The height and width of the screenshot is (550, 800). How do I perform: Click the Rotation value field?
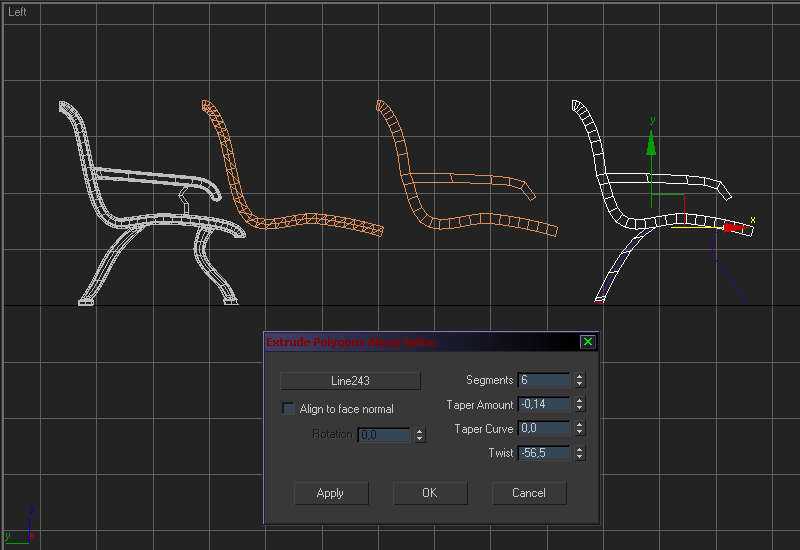click(383, 435)
